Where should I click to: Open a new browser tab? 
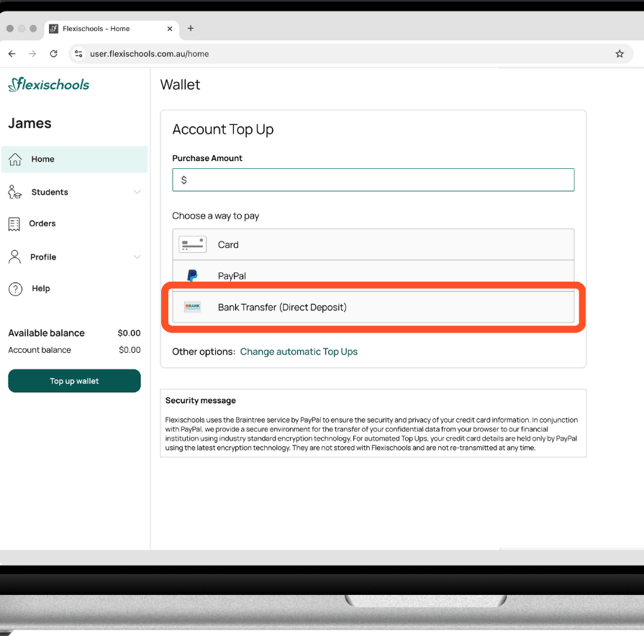point(190,28)
